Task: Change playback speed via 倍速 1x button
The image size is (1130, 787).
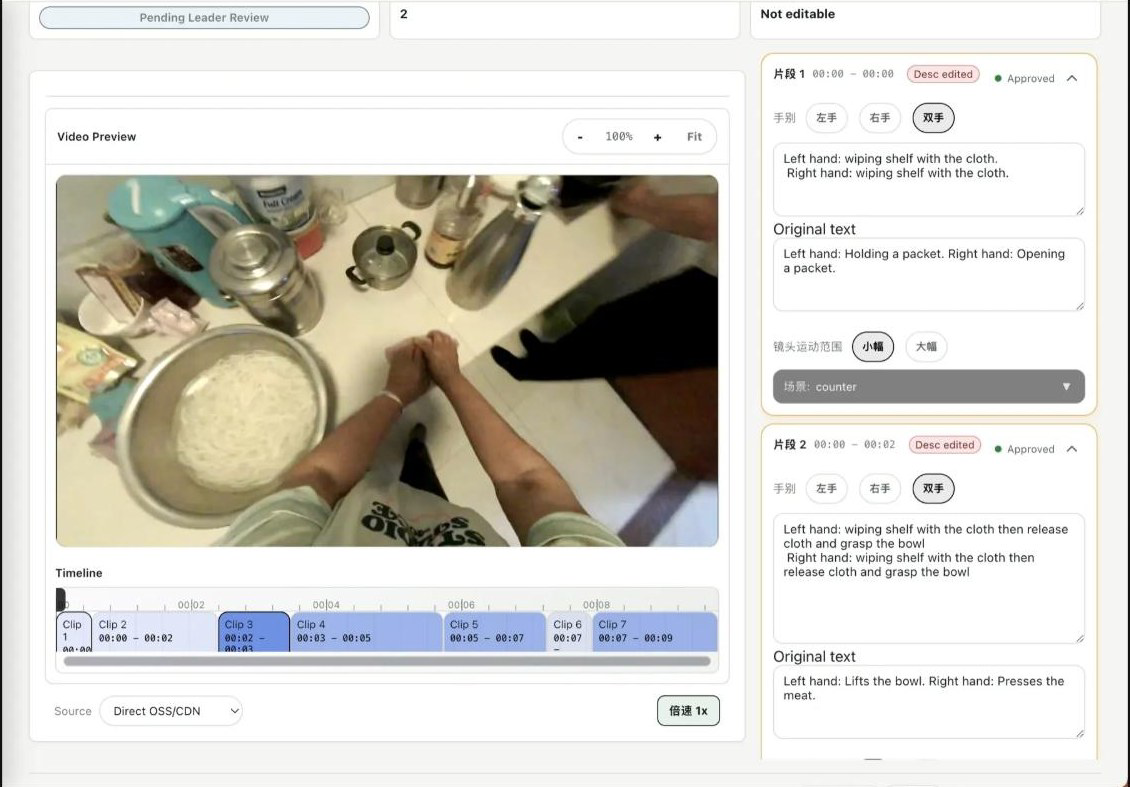Action: (x=688, y=711)
